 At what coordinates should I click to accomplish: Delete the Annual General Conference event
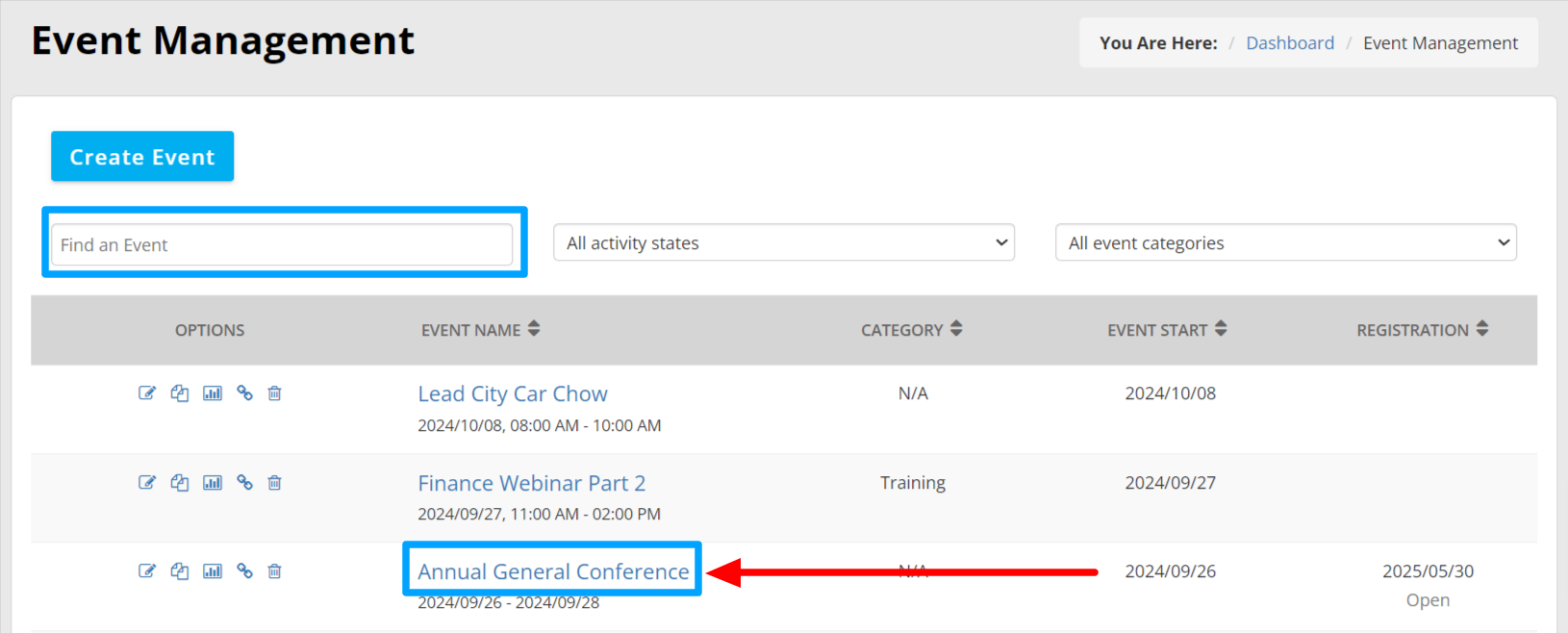(x=274, y=570)
